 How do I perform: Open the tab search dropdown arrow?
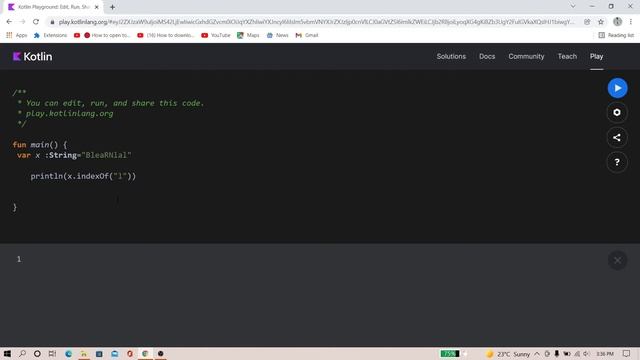coord(573,6)
